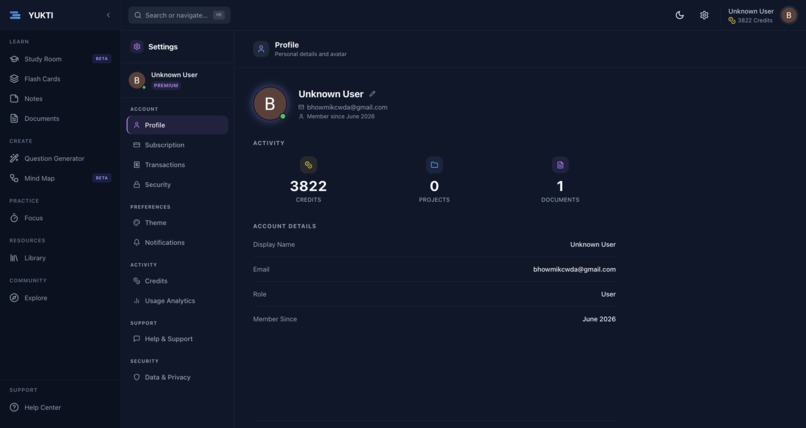Click the email bhowmikcwda@gmail.com under the name
806x428 pixels.
347,107
